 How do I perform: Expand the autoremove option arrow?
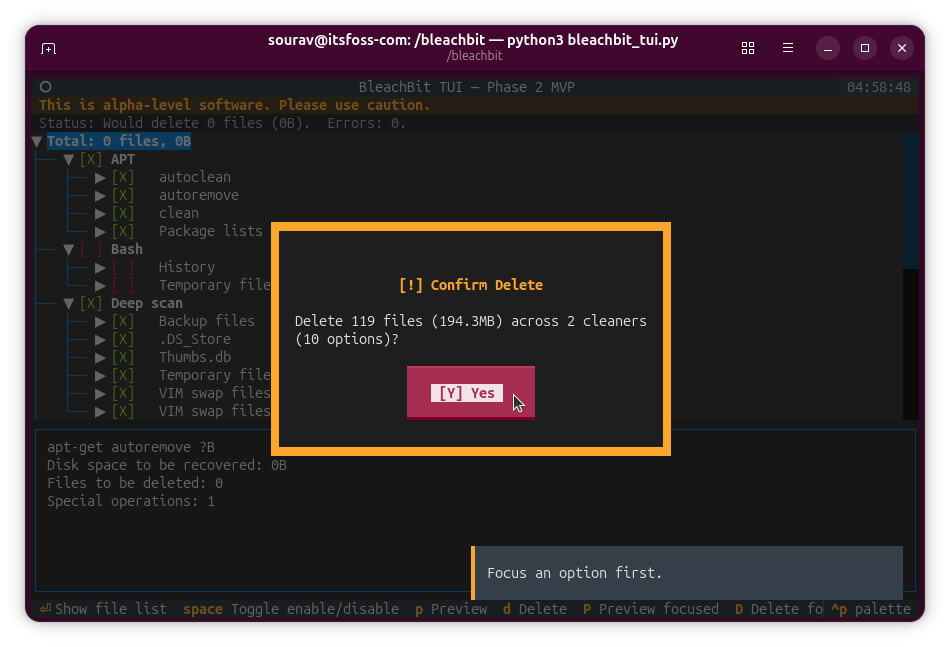(101, 196)
